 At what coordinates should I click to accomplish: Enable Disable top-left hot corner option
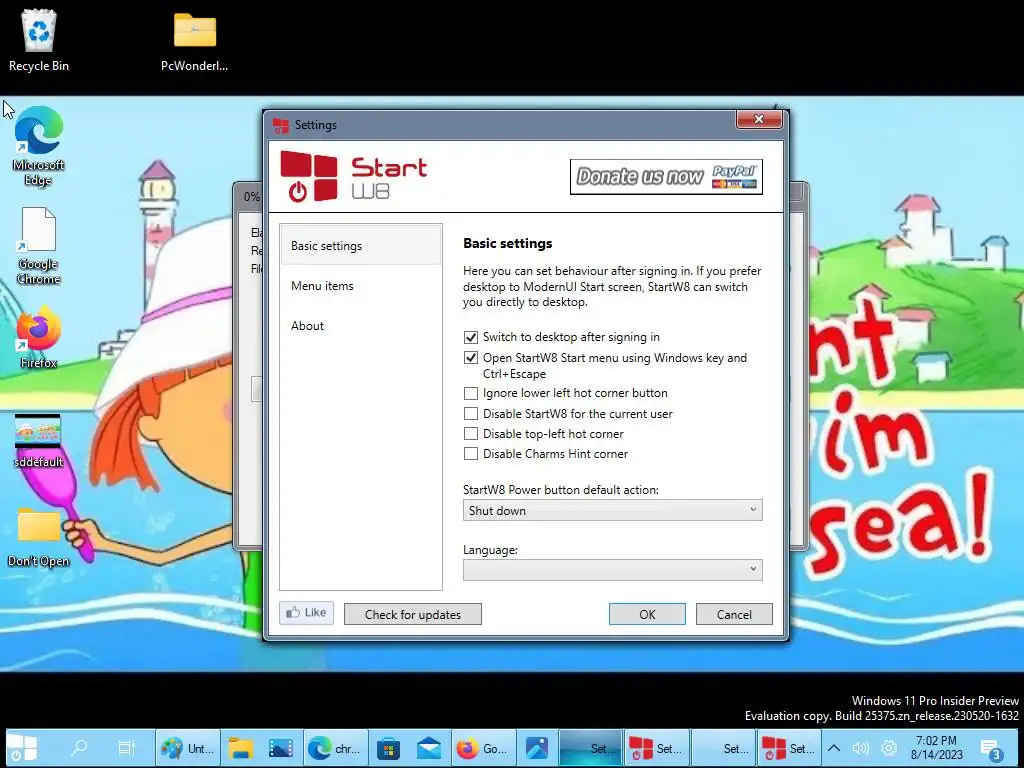(x=470, y=434)
